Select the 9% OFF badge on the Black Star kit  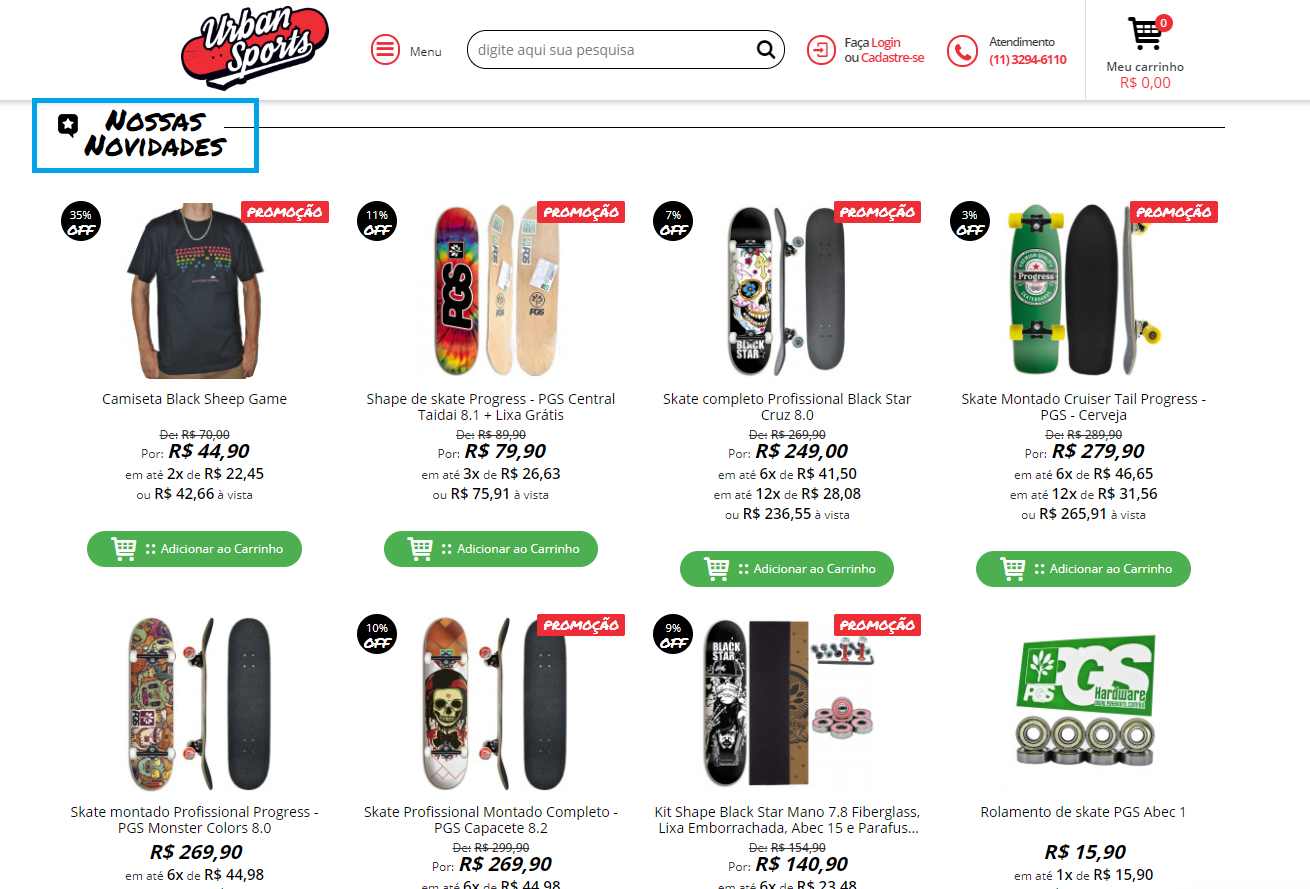673,634
